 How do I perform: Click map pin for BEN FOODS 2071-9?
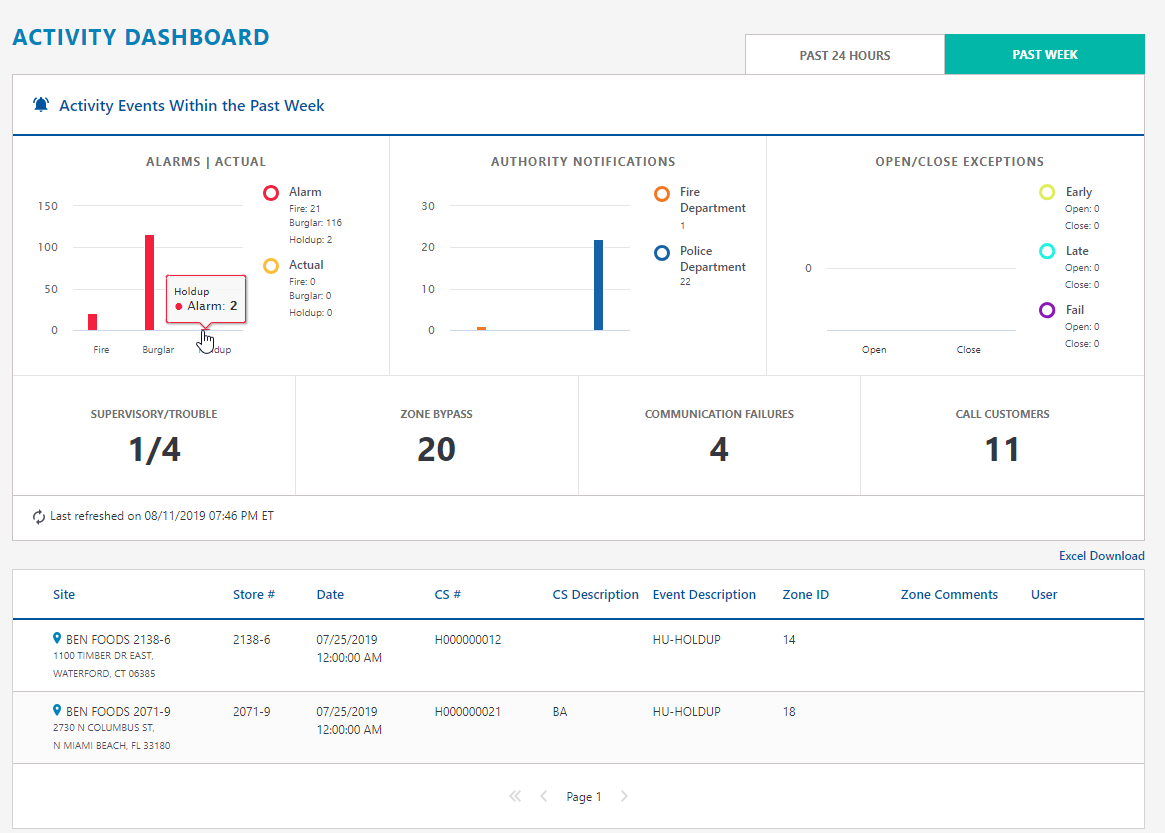(58, 711)
